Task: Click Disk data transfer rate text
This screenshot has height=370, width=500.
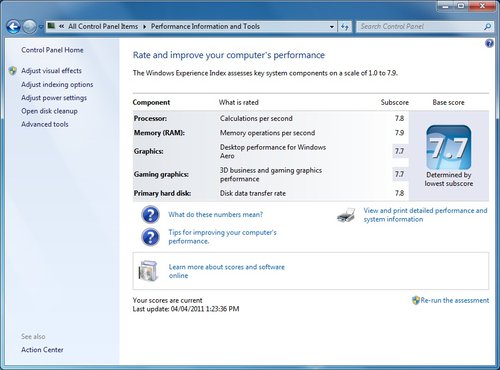Action: [x=253, y=193]
